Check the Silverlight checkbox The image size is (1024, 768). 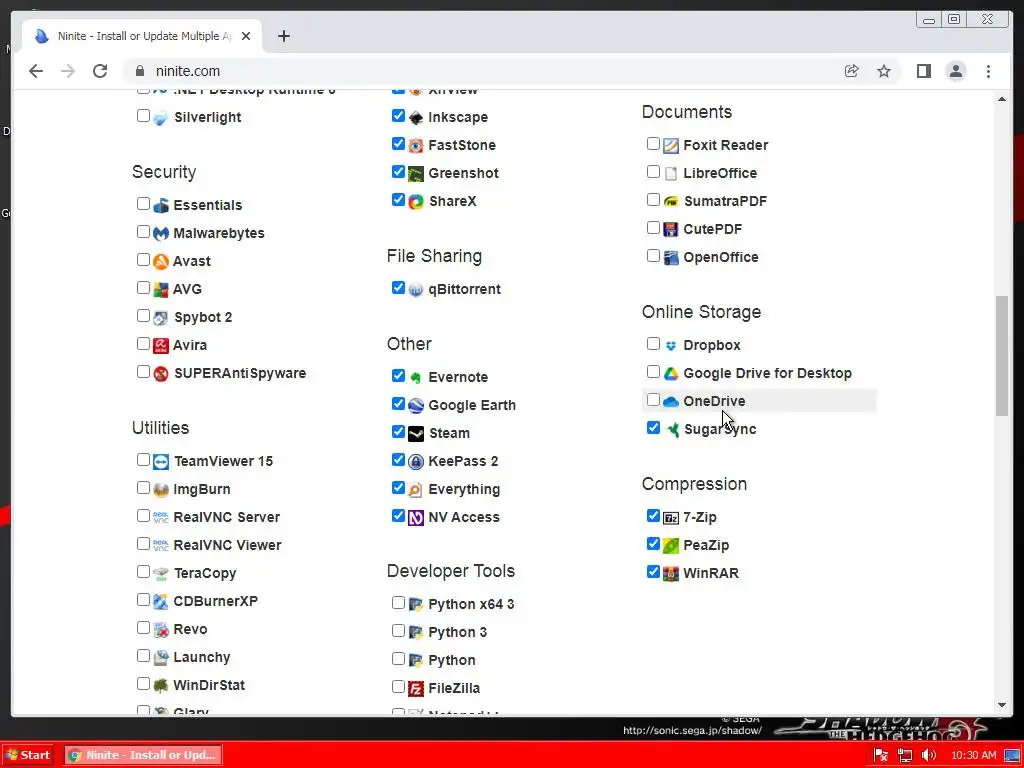[143, 116]
